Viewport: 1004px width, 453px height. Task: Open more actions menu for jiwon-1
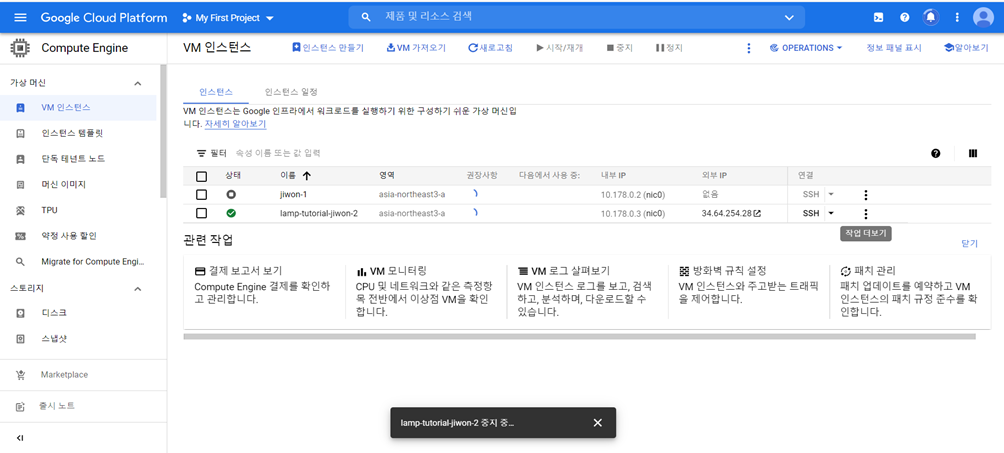(x=866, y=195)
